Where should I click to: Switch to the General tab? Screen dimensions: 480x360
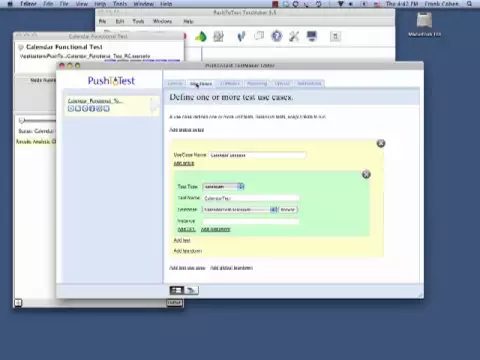(175, 83)
